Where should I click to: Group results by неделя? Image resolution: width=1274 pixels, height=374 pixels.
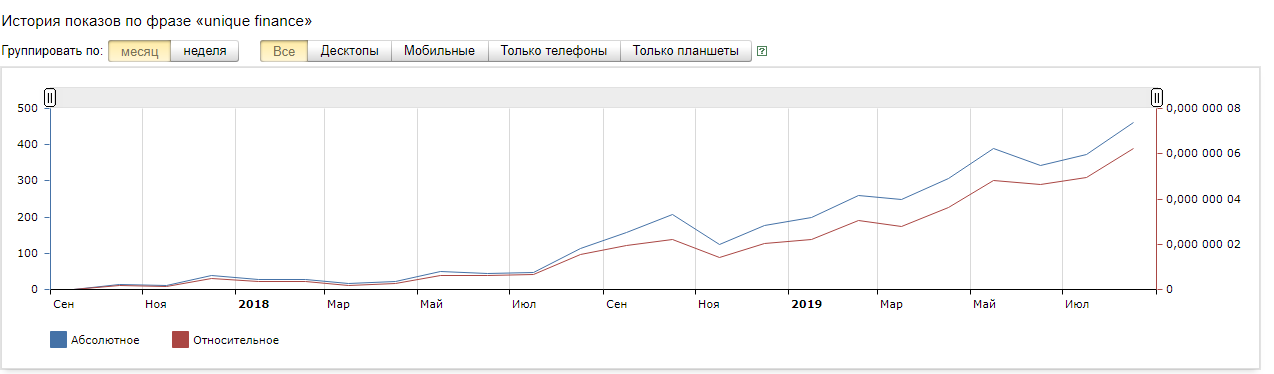[x=205, y=51]
